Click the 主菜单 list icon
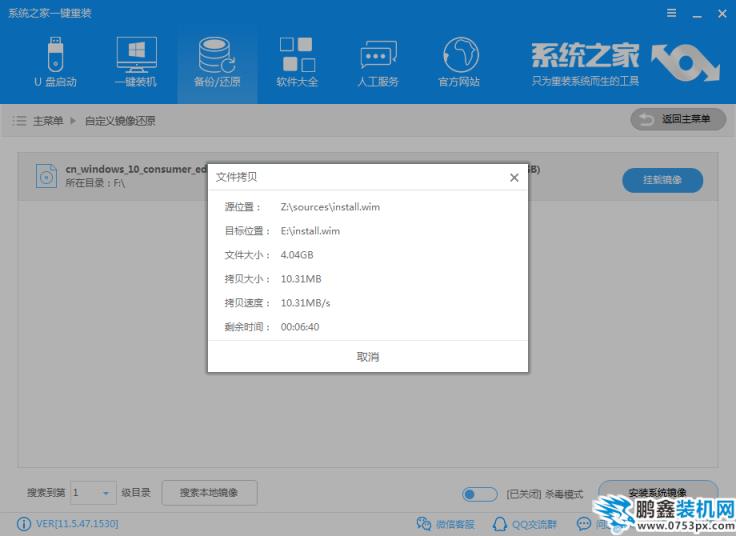This screenshot has width=736, height=536. coord(19,121)
